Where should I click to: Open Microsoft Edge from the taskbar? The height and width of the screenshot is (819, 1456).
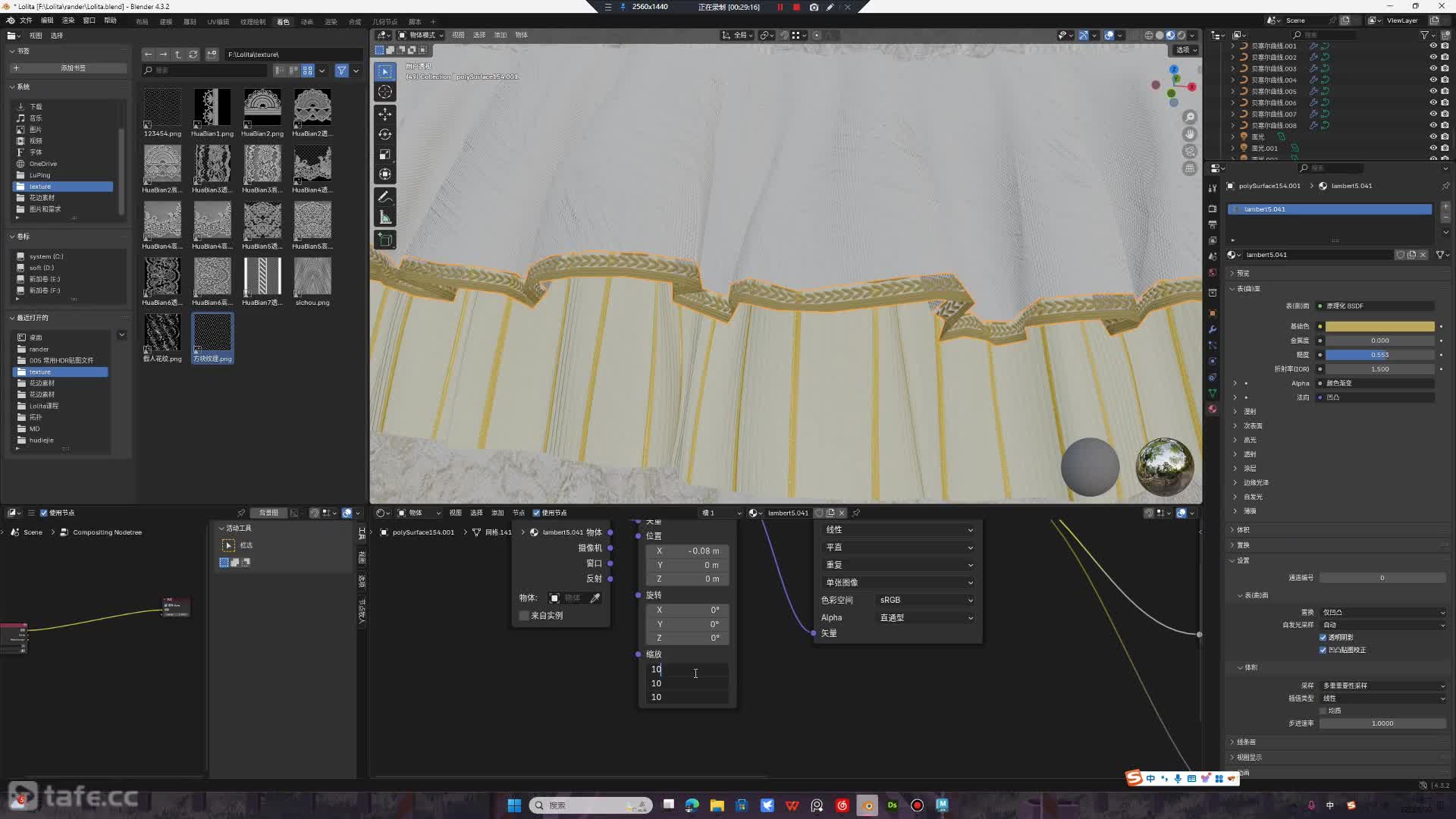pyautogui.click(x=692, y=805)
